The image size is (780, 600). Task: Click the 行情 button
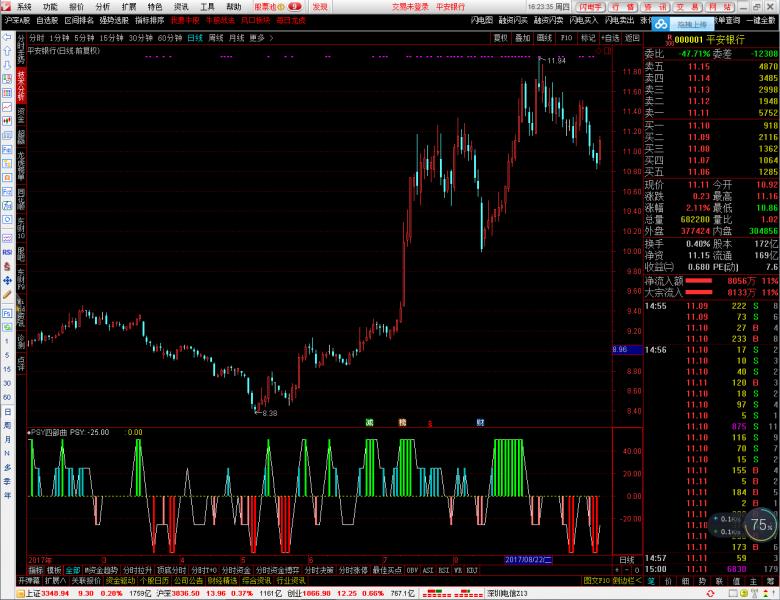pos(622,6)
